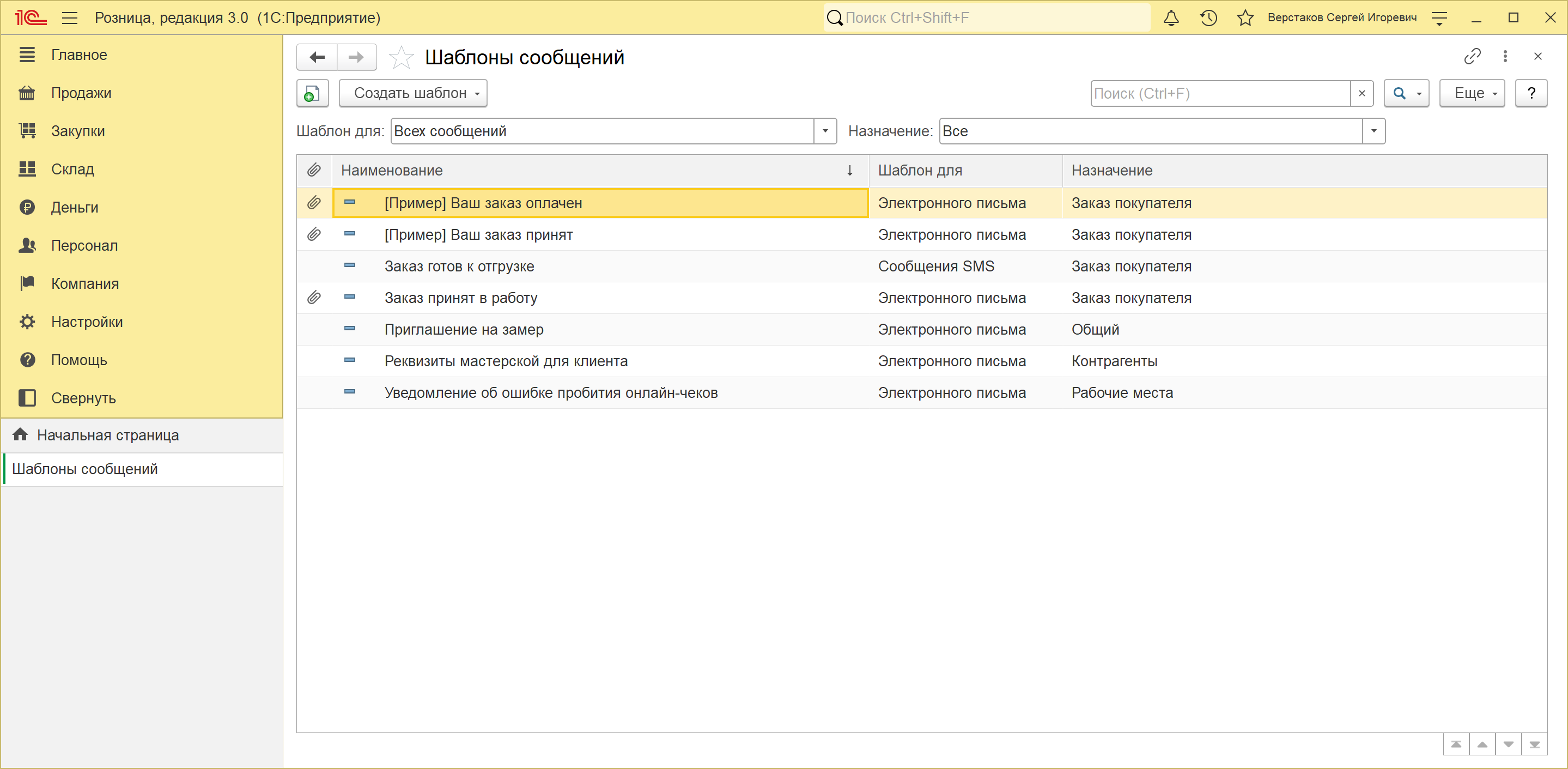The height and width of the screenshot is (769, 1568).
Task: Select row Заказ готов к отгрузке
Action: pyautogui.click(x=921, y=266)
